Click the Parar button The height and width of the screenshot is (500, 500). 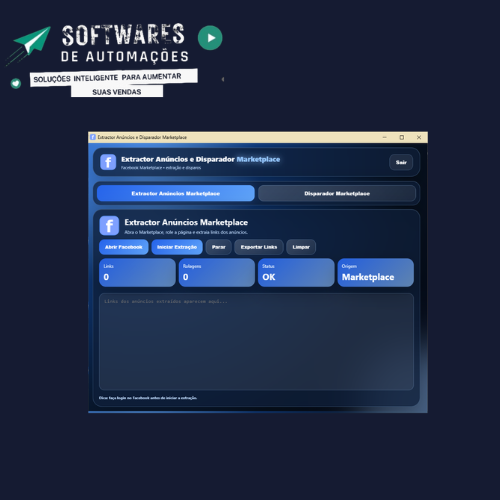[x=219, y=247]
